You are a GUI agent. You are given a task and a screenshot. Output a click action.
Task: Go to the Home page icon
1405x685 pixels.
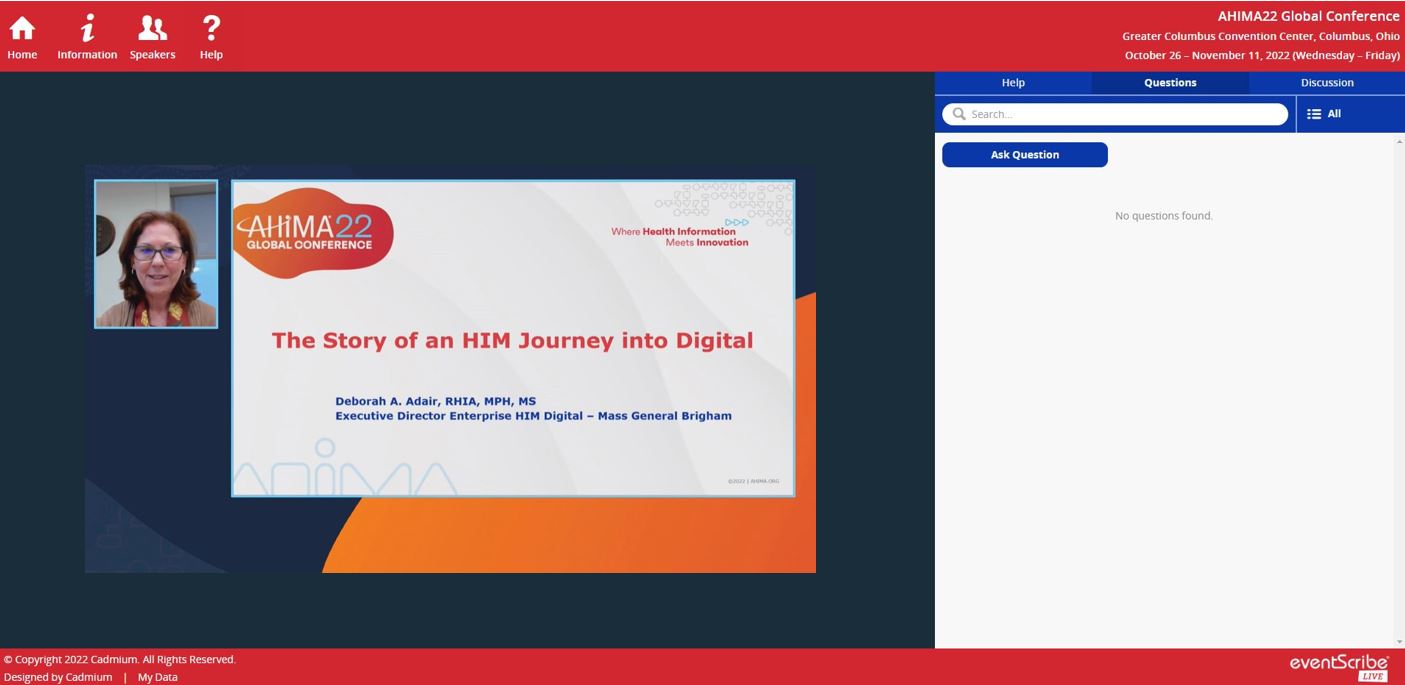pyautogui.click(x=22, y=28)
